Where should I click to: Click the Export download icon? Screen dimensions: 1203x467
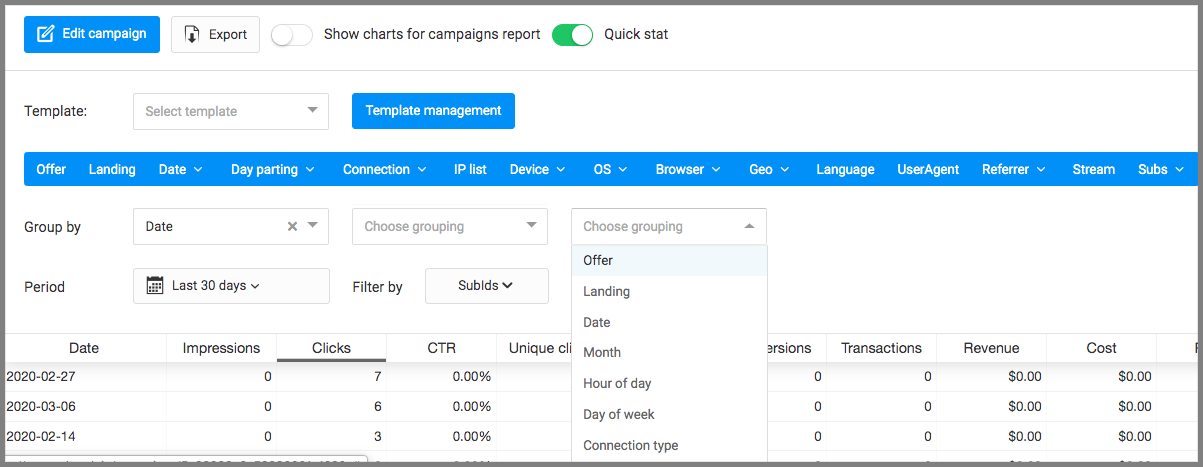point(193,34)
